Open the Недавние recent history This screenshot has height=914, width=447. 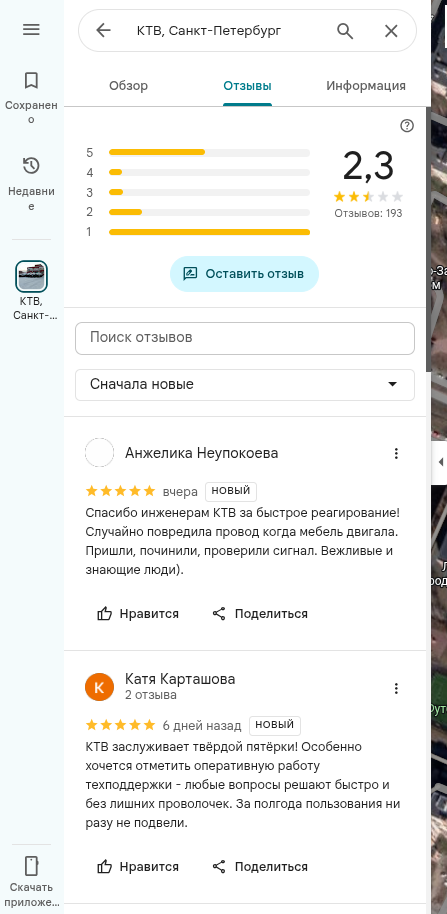31,183
